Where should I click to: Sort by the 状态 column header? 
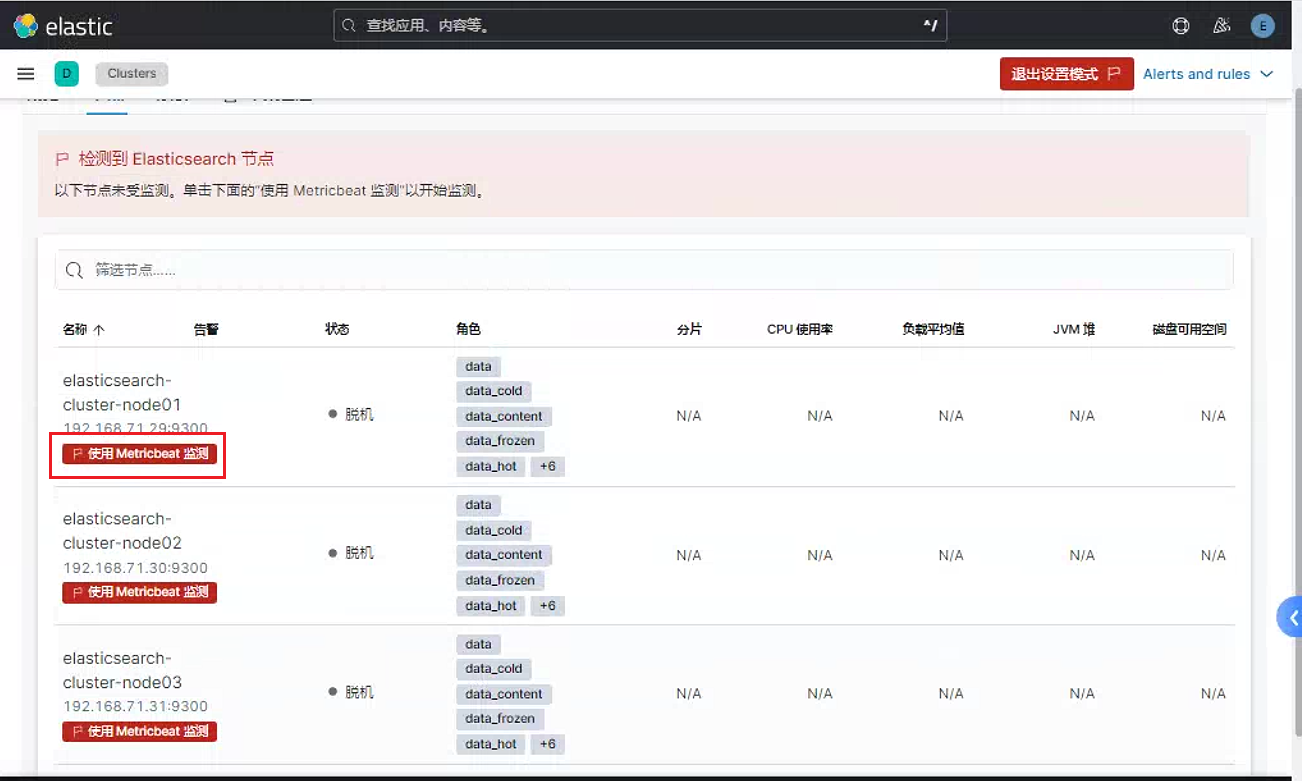(x=337, y=329)
